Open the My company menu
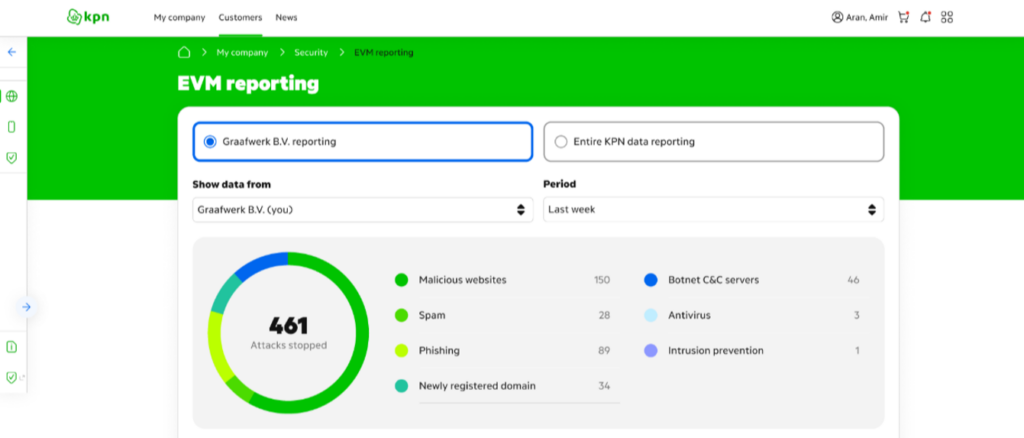1024x438 pixels. [x=179, y=17]
